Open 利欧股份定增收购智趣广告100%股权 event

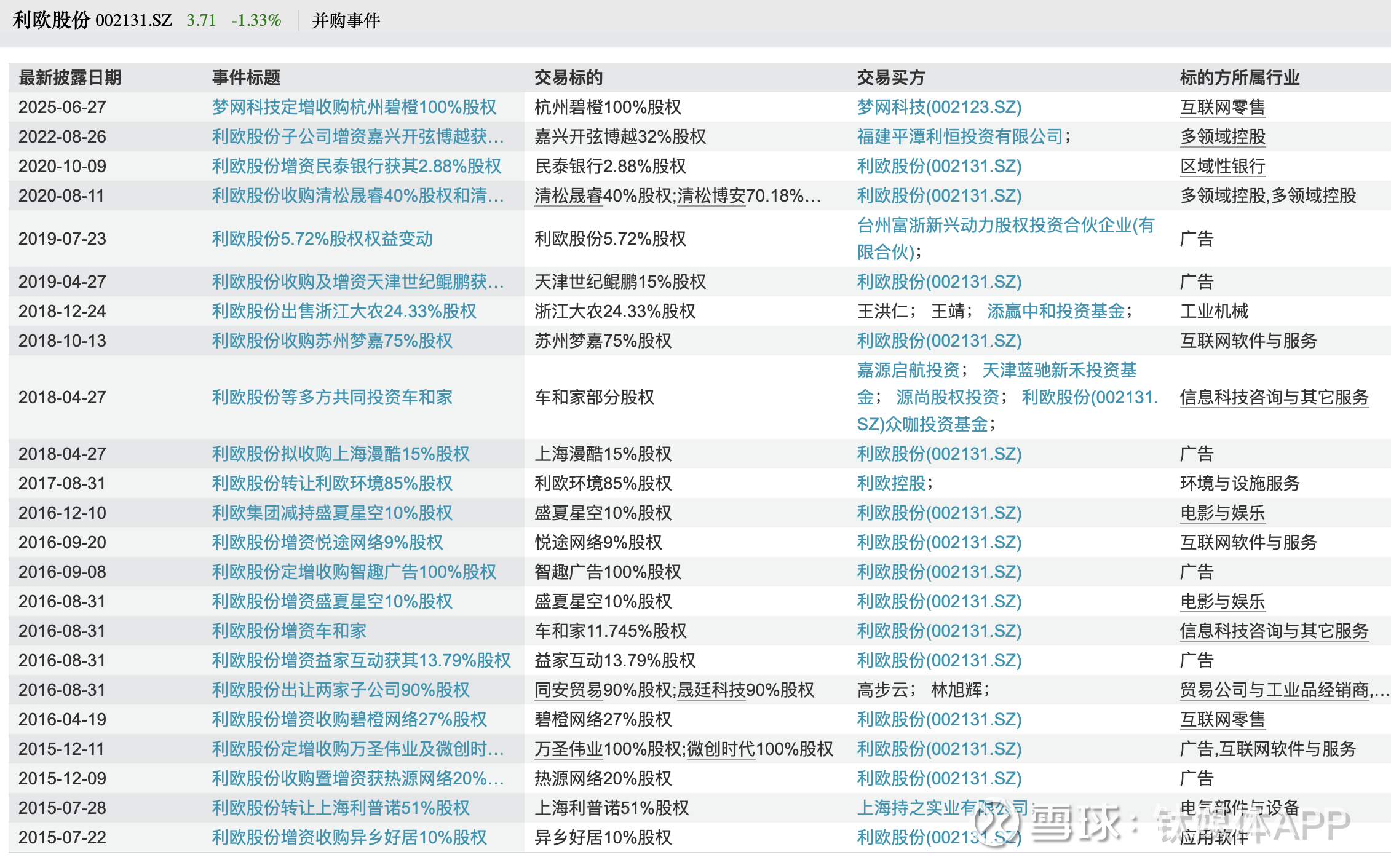click(x=354, y=572)
